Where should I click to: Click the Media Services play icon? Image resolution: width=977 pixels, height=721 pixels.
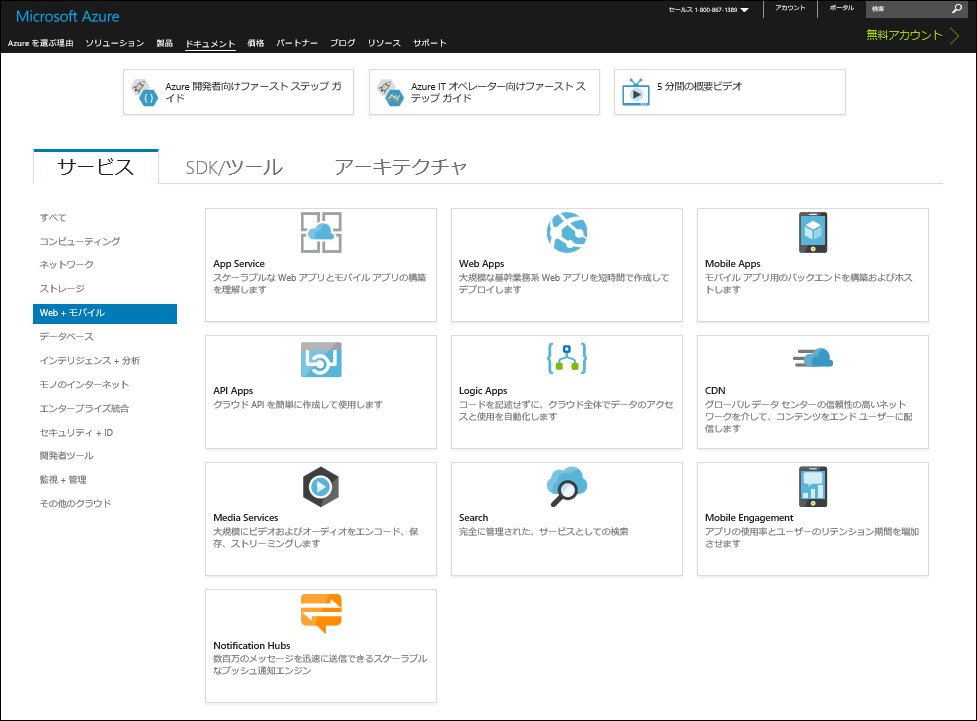point(321,486)
